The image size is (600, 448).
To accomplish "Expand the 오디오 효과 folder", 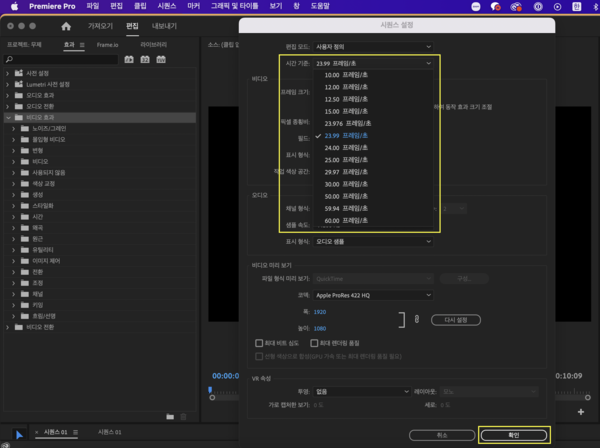I will pos(8,95).
